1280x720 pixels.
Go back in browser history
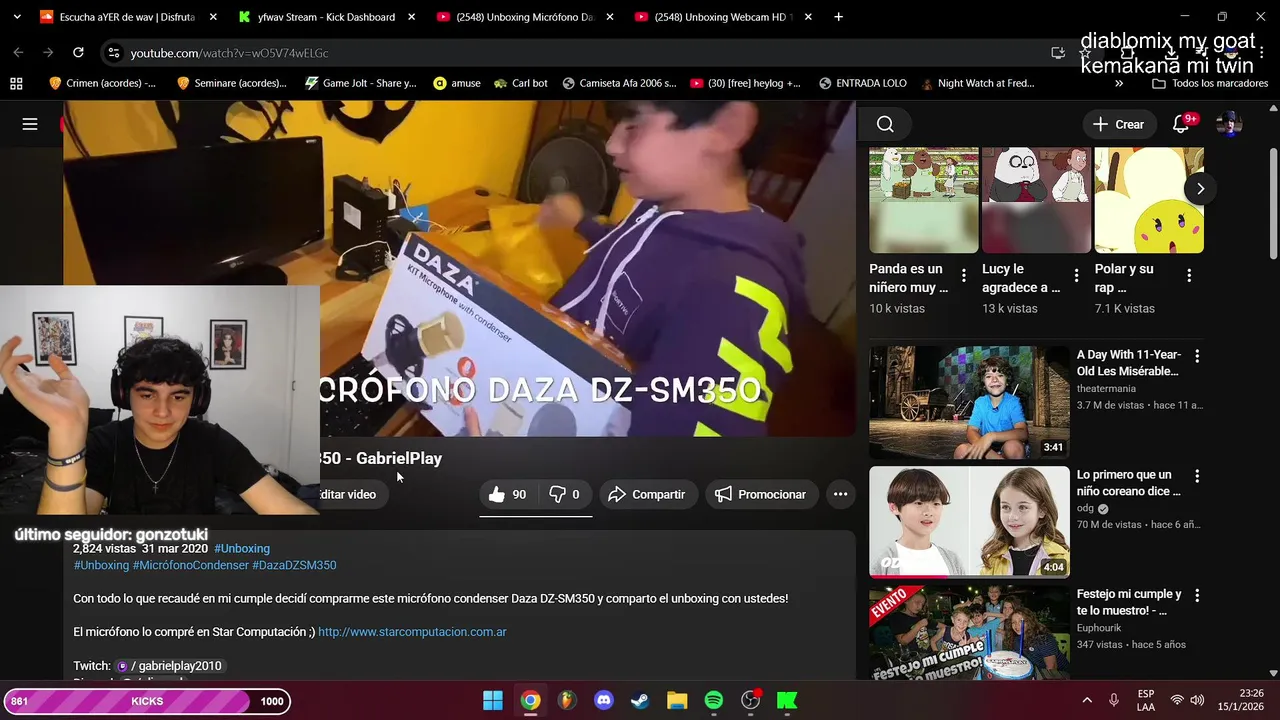coord(18,52)
